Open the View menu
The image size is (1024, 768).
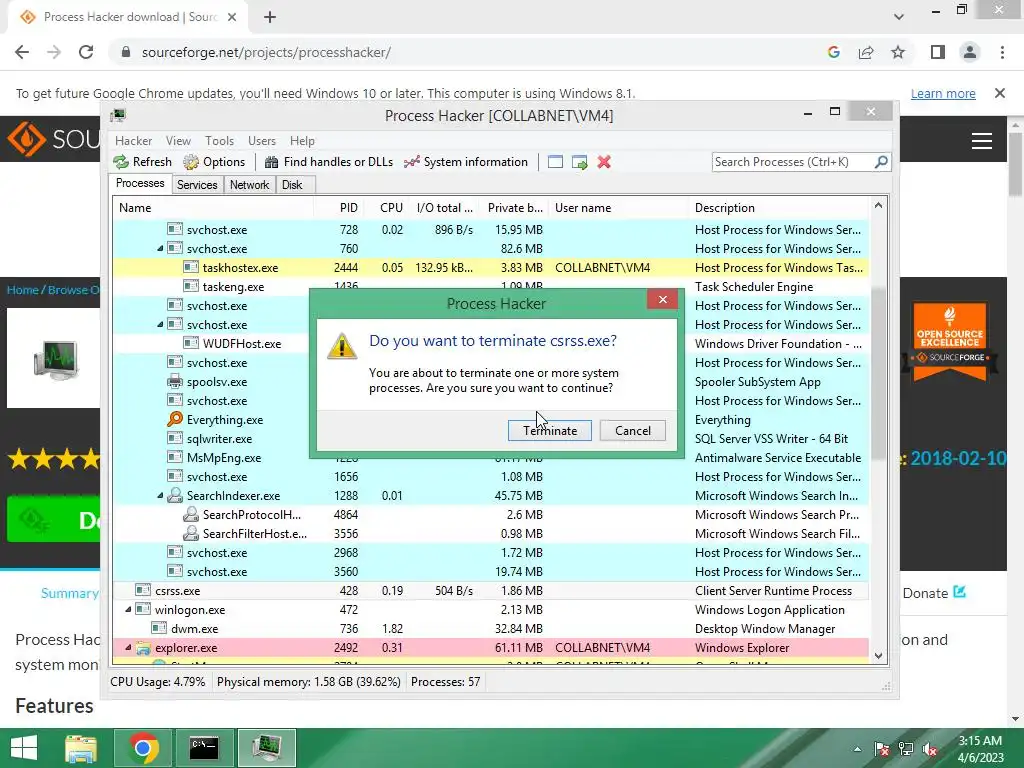point(178,140)
